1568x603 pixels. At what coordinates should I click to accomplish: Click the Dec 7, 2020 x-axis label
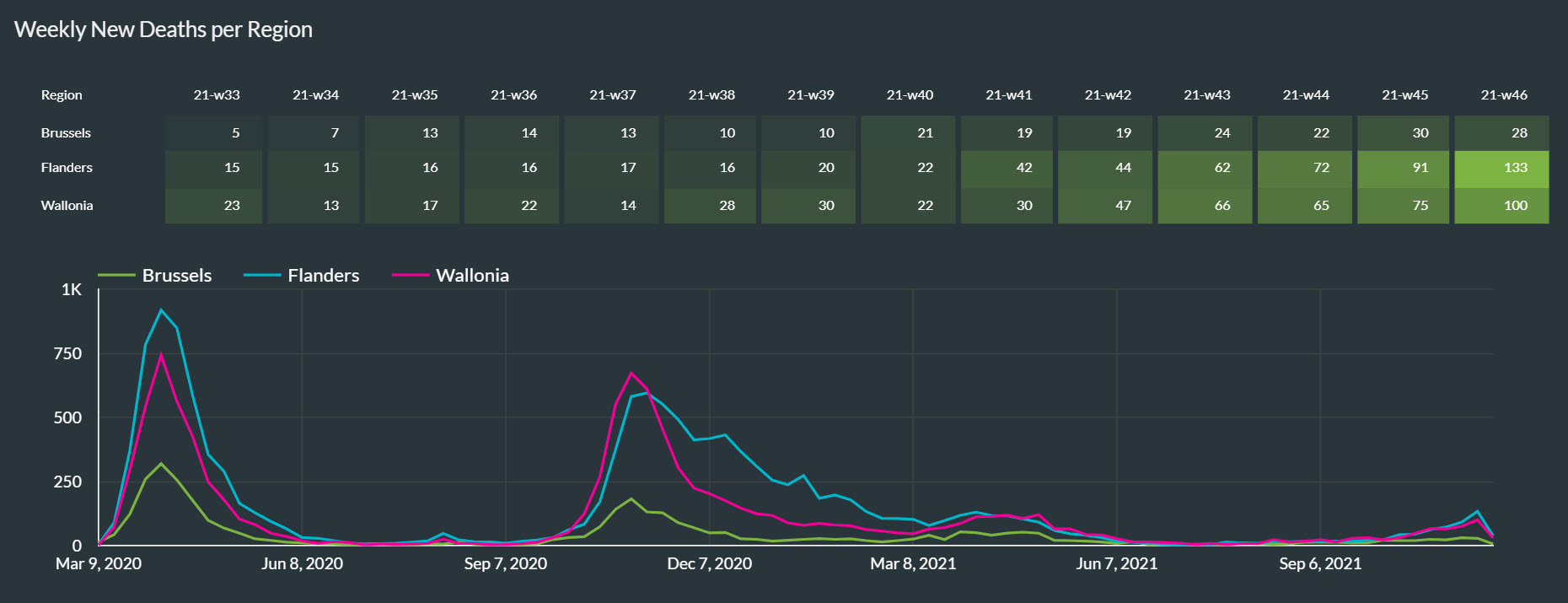tap(709, 564)
